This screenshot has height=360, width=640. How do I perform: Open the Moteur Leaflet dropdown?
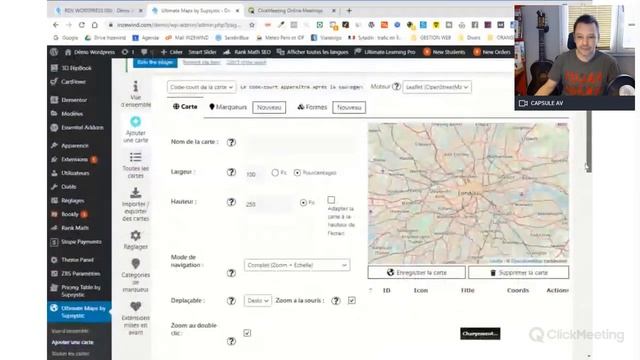[x=437, y=87]
